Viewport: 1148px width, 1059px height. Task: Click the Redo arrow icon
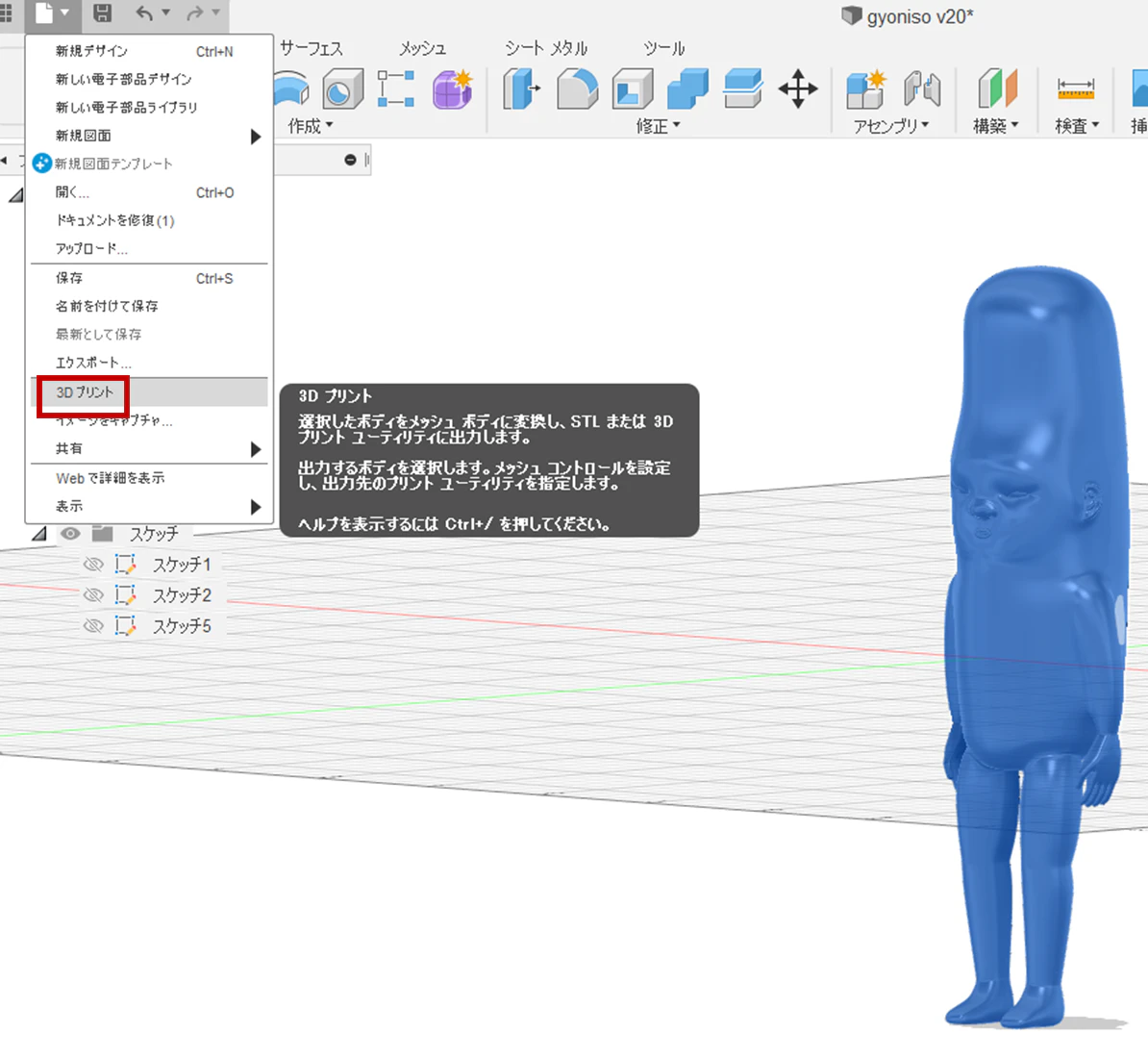click(195, 13)
